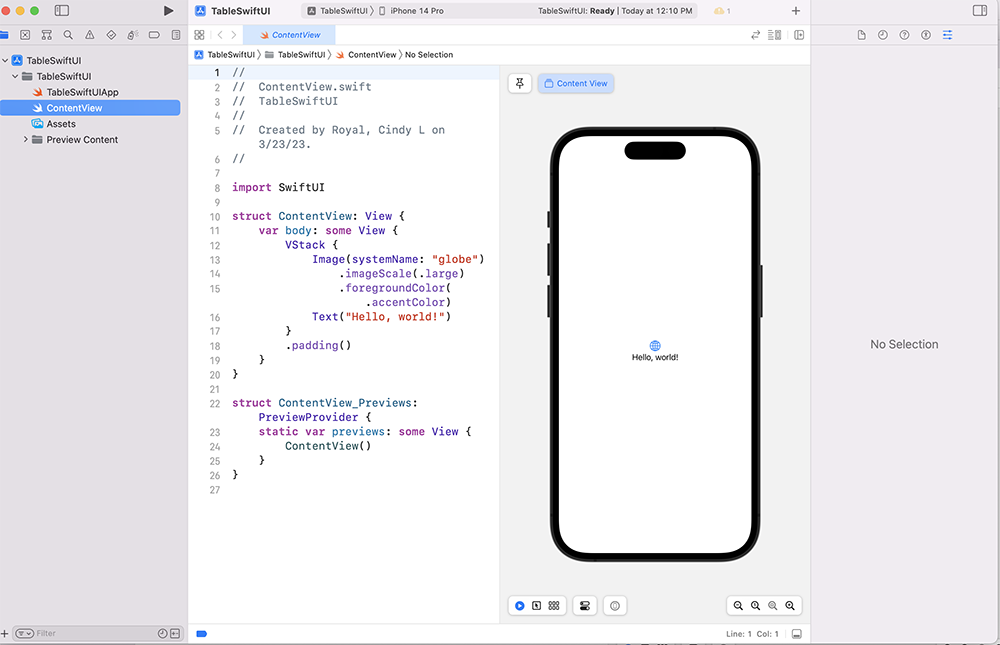Click the add new tab plus button
This screenshot has height=645, width=1000.
tap(796, 11)
